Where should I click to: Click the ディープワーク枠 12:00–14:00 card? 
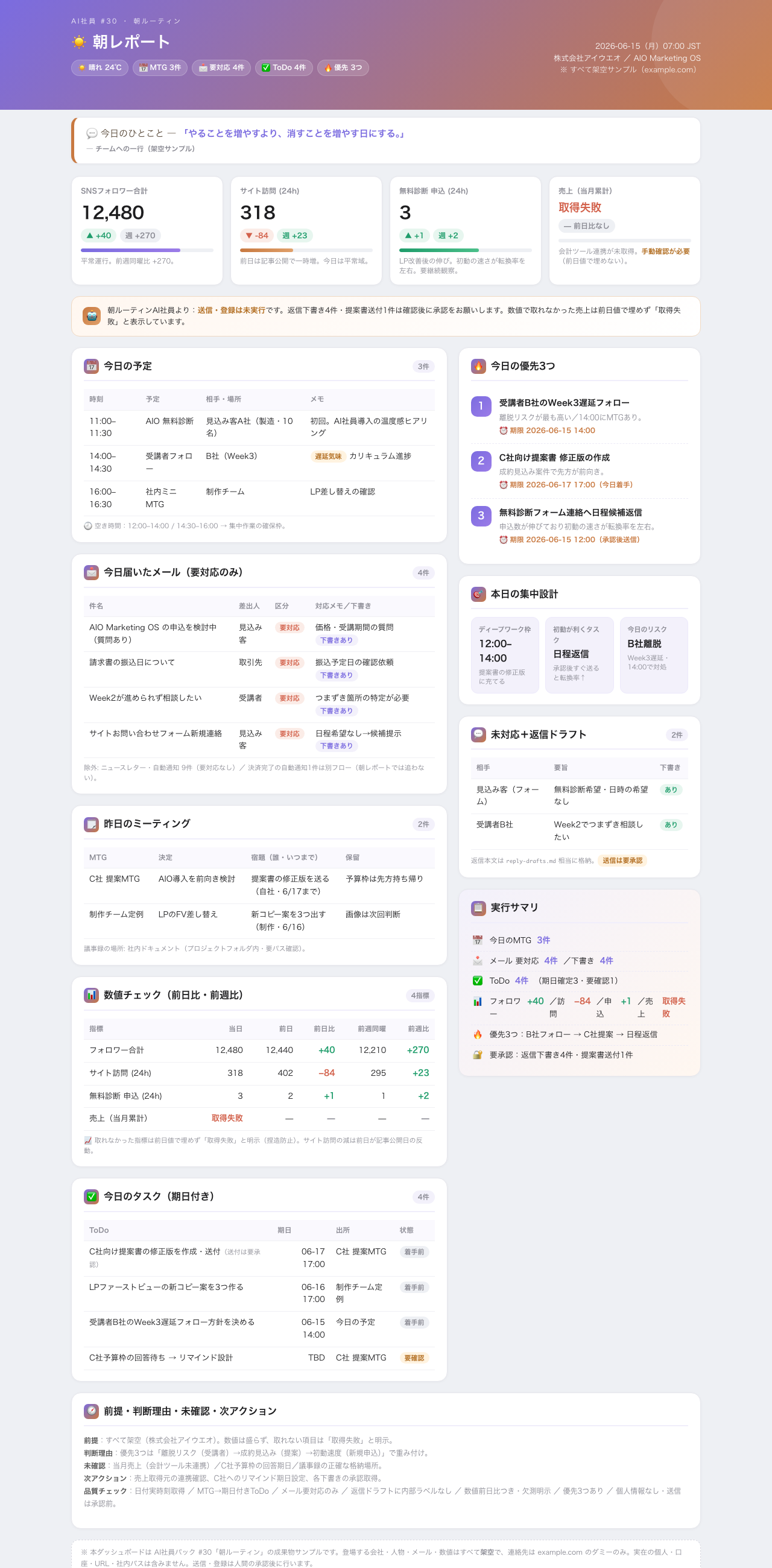505,655
